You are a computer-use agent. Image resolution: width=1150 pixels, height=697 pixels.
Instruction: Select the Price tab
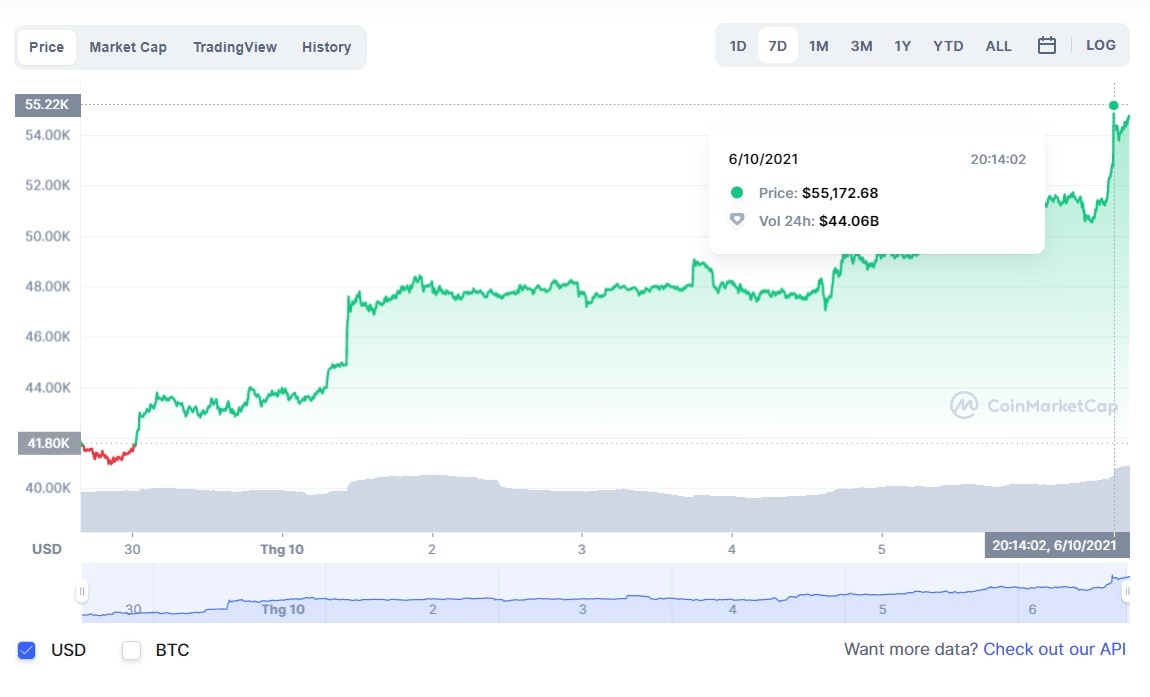coord(47,47)
